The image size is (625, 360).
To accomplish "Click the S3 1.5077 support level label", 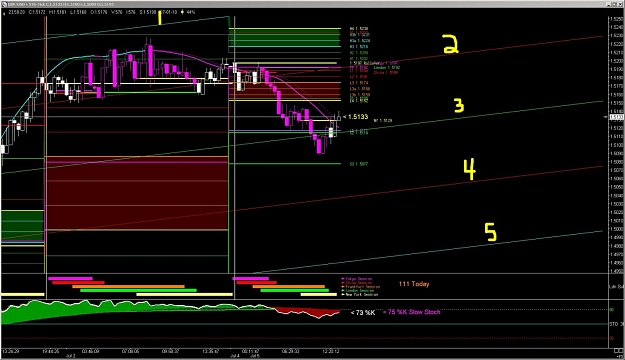I will pos(359,164).
